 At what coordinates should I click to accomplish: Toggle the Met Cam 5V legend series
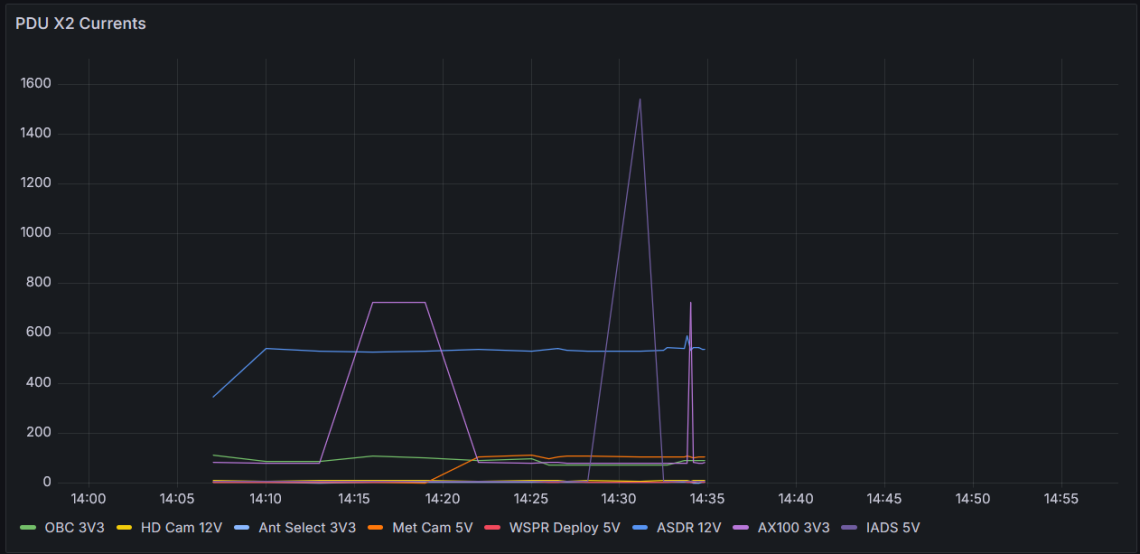coord(432,528)
